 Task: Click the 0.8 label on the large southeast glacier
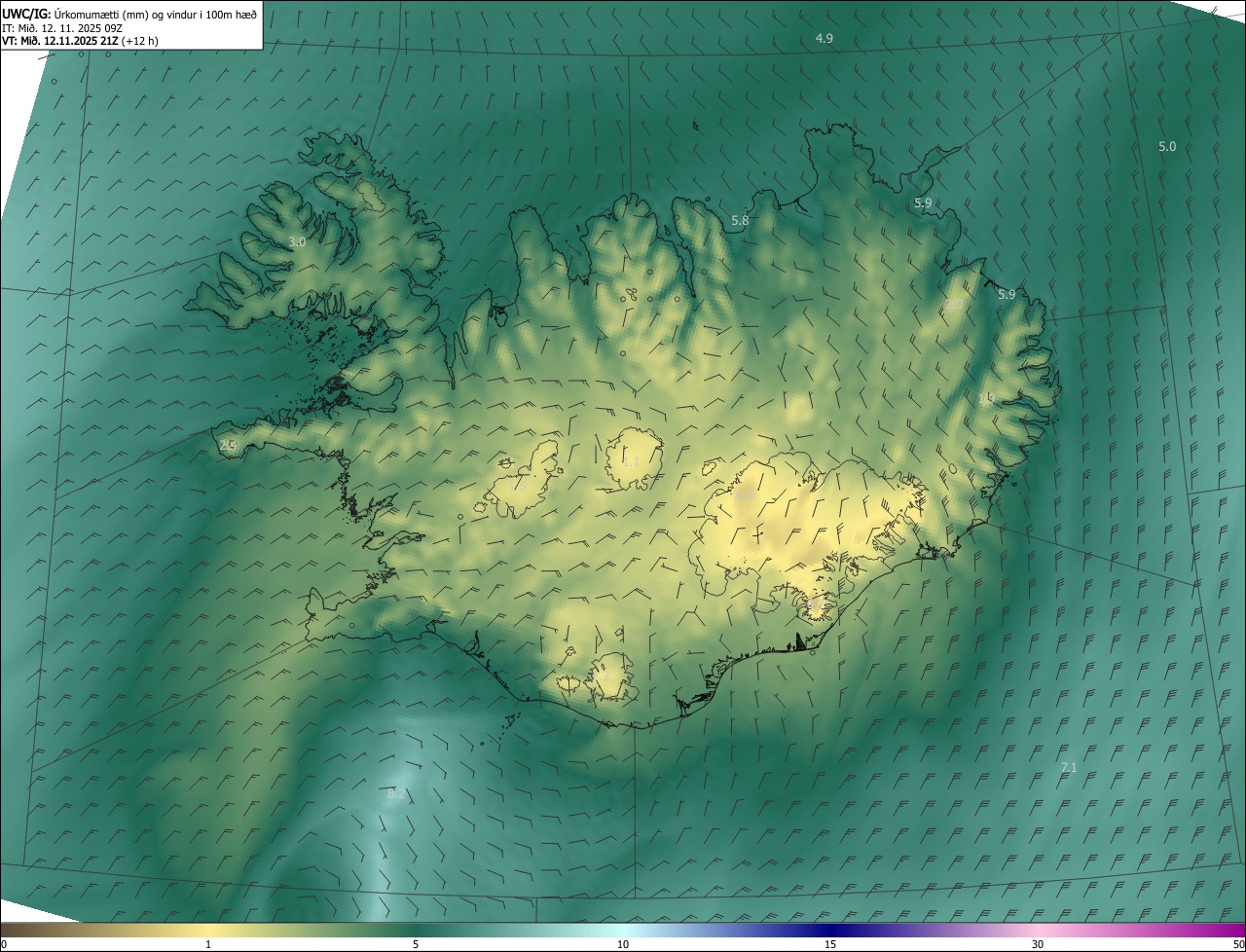pyautogui.click(x=745, y=495)
